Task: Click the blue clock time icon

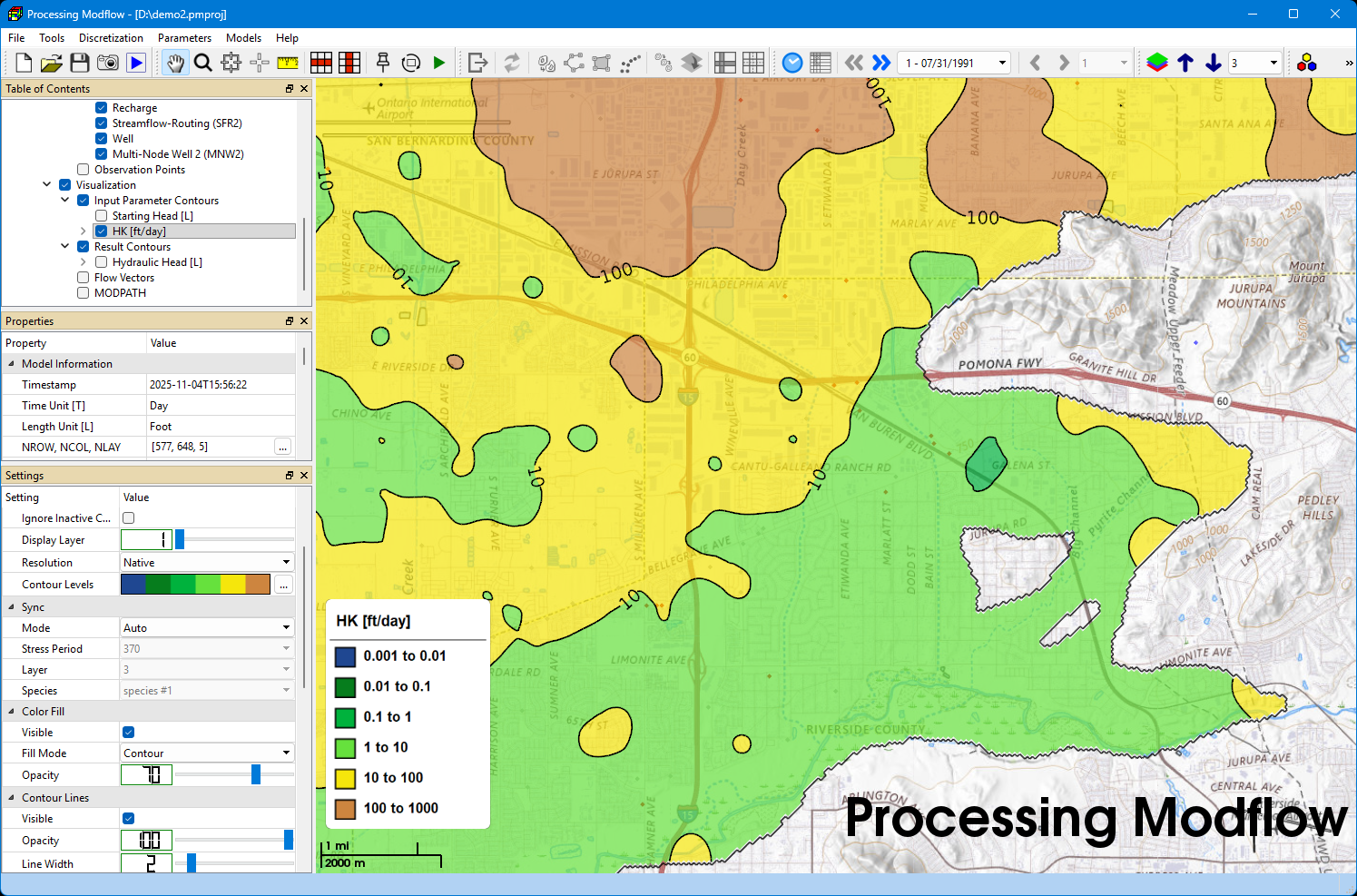Action: (792, 63)
